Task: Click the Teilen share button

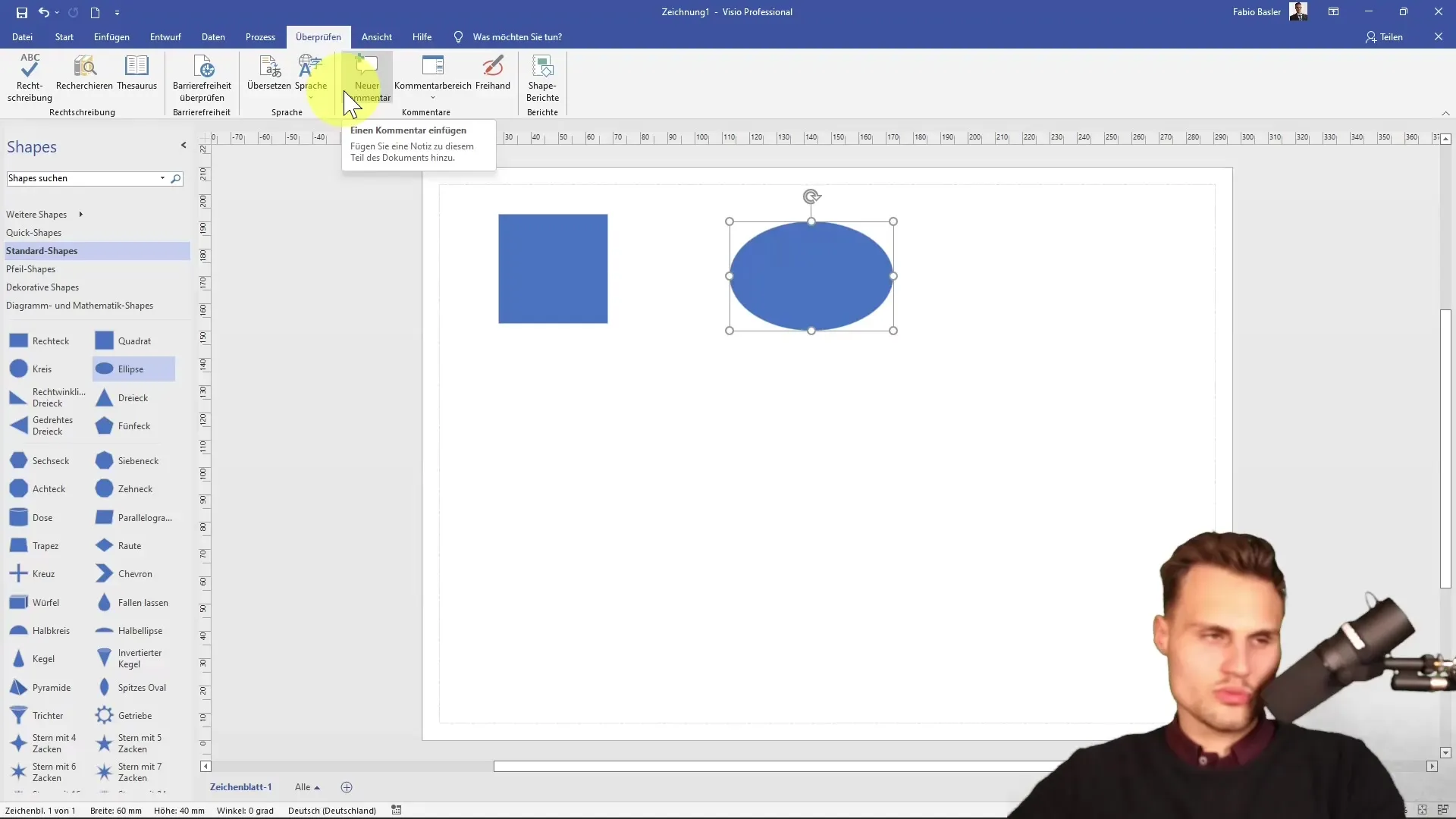Action: pos(1384,36)
